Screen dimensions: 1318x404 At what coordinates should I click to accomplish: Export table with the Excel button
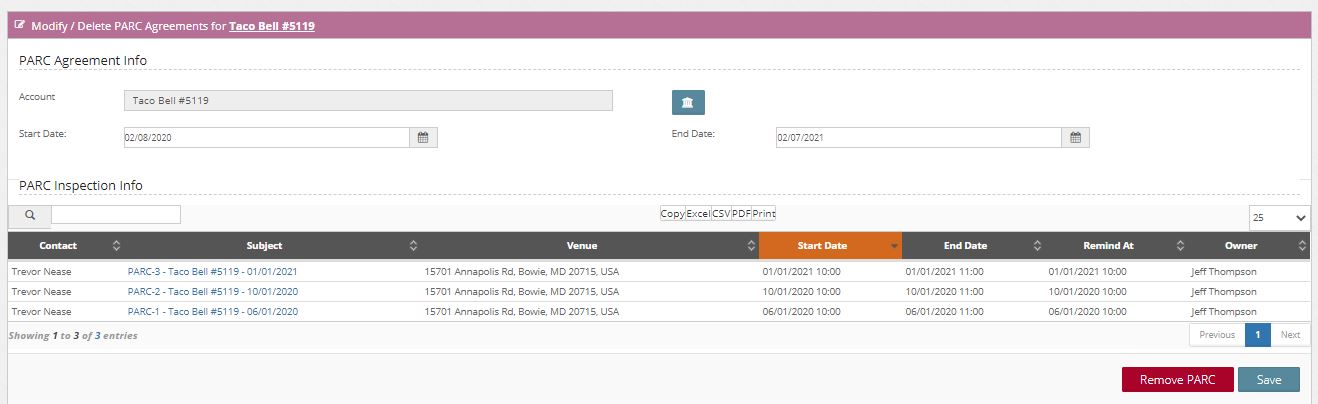[x=698, y=213]
